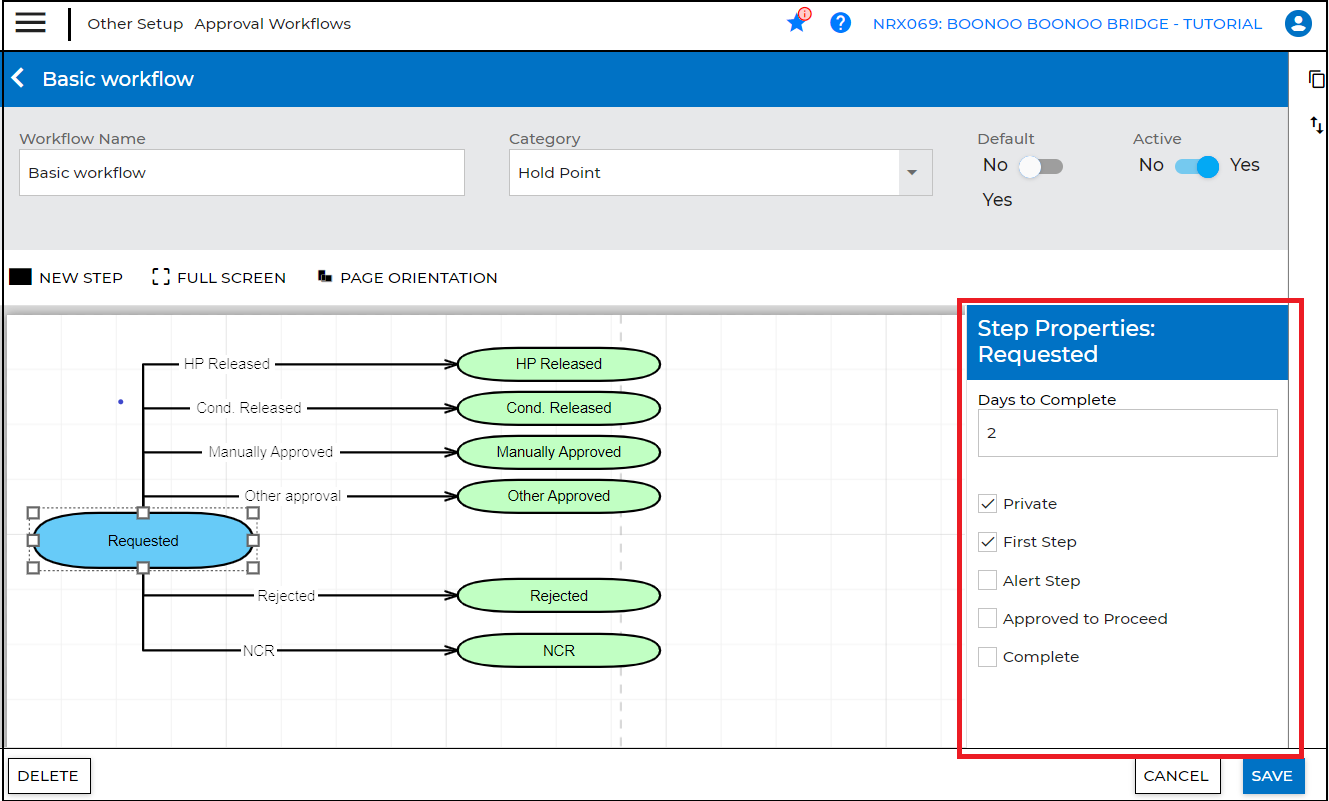Go back using the arrow beside Basic workflow
Image resolution: width=1329 pixels, height=801 pixels.
click(x=18, y=79)
